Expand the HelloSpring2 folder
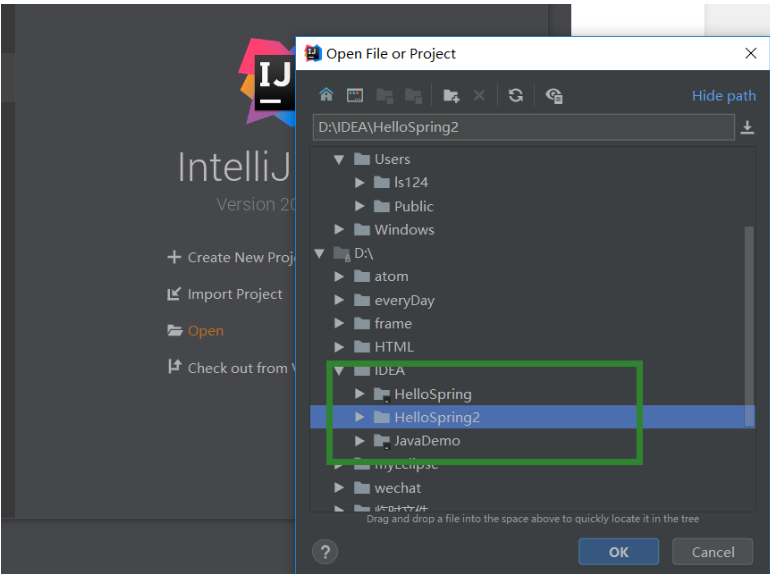770x574 pixels. (x=359, y=417)
